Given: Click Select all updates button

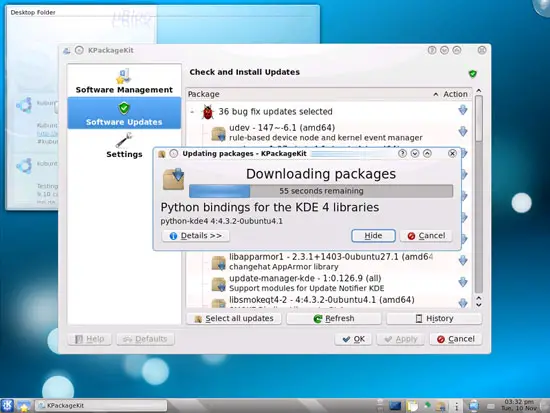Looking at the screenshot, I should coord(234,319).
